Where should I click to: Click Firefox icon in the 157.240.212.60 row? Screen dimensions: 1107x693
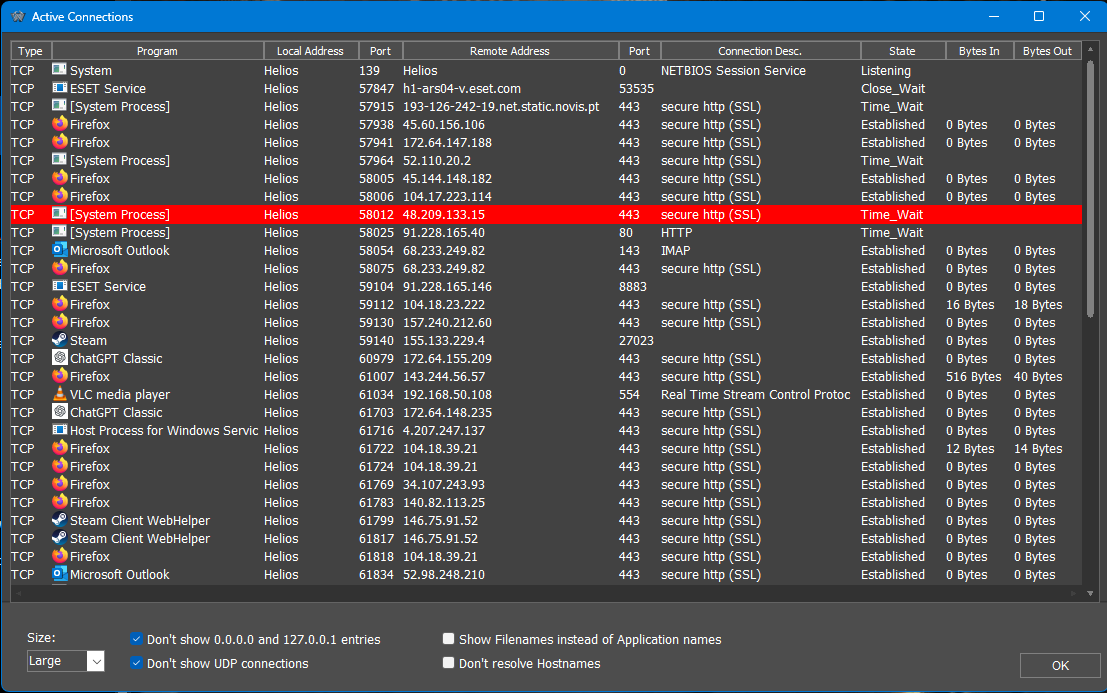coord(59,322)
